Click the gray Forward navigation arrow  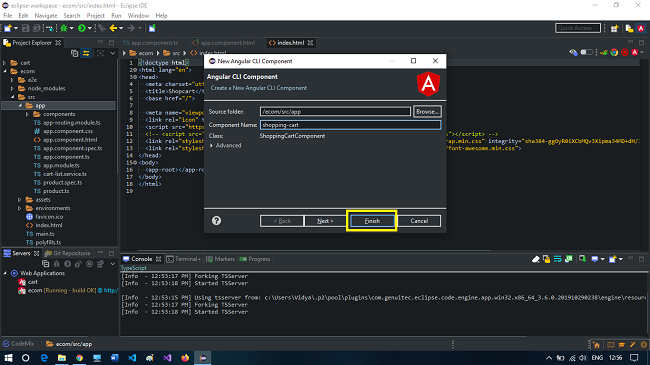pyautogui.click(x=131, y=28)
